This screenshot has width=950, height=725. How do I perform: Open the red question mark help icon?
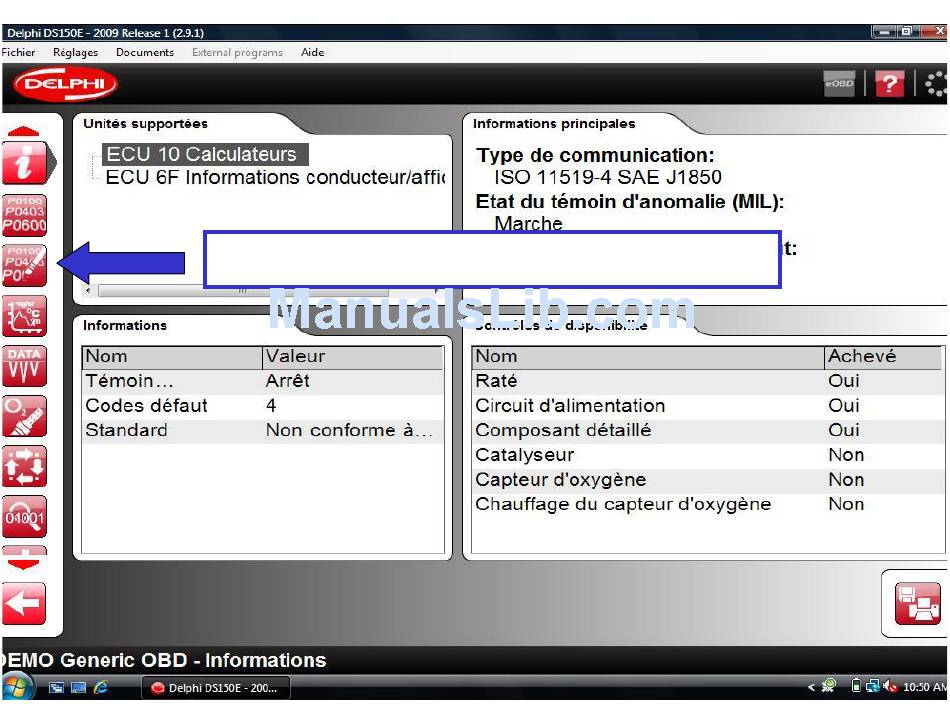tap(889, 84)
